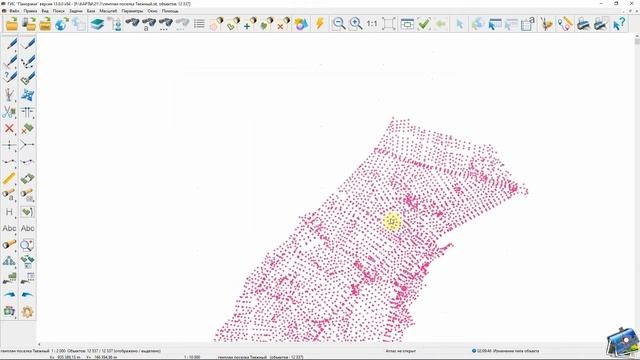
Task: Open the Вид menu
Action: tap(45, 11)
